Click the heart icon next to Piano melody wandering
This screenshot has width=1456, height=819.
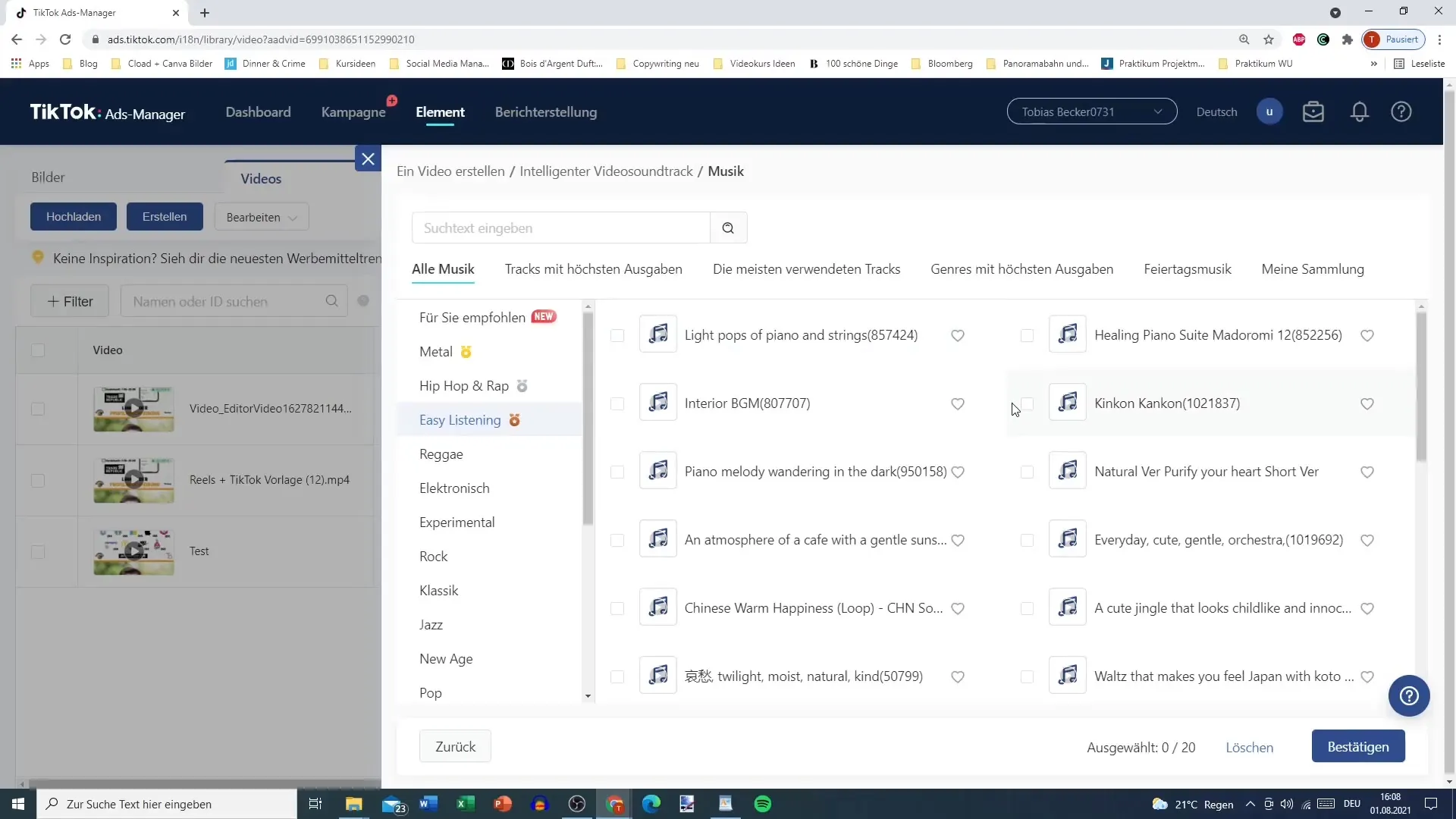(958, 471)
